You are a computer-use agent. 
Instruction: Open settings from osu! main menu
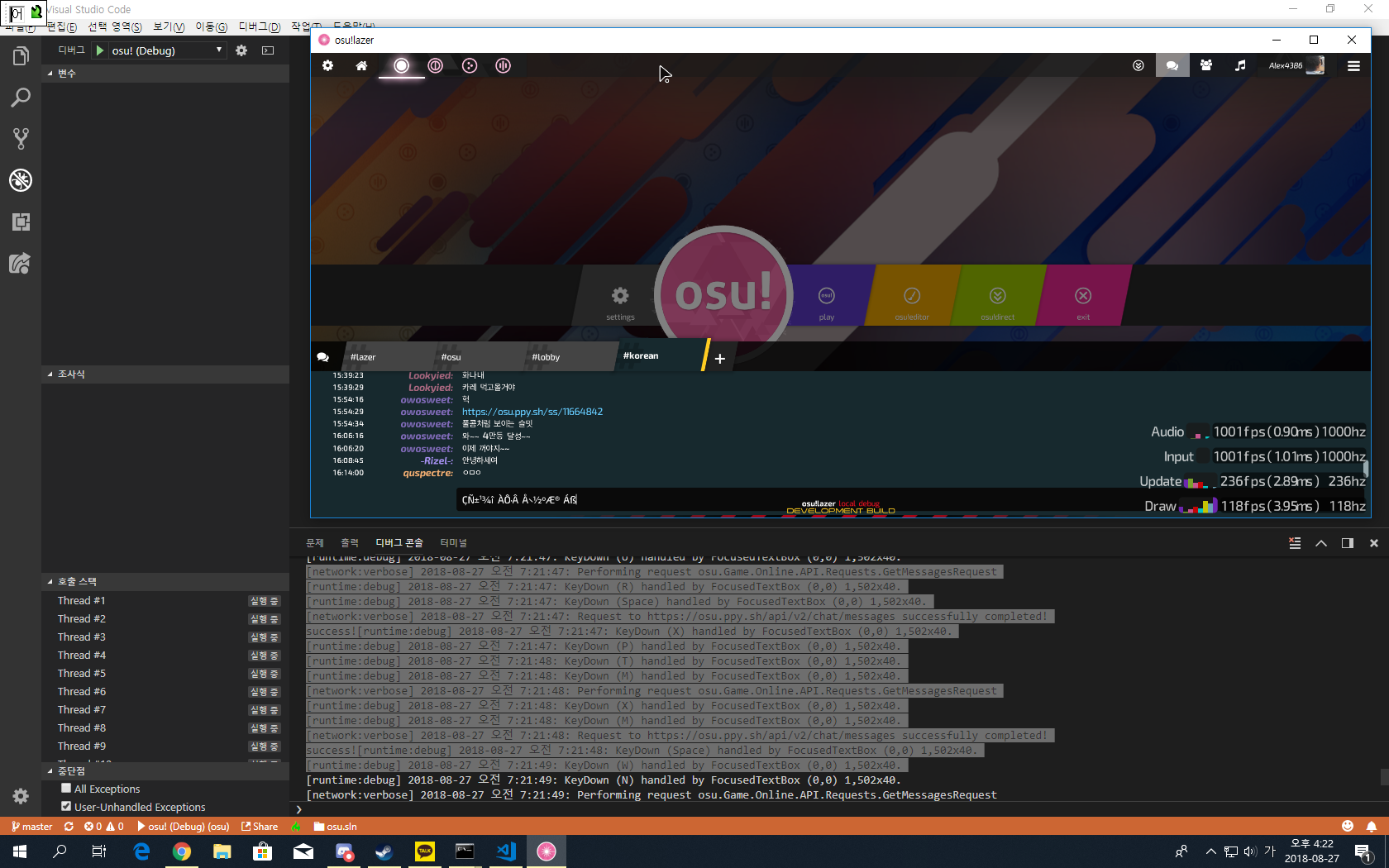point(620,303)
